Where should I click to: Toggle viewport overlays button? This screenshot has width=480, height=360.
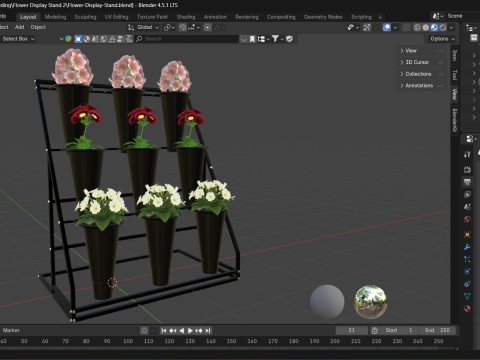pos(387,27)
